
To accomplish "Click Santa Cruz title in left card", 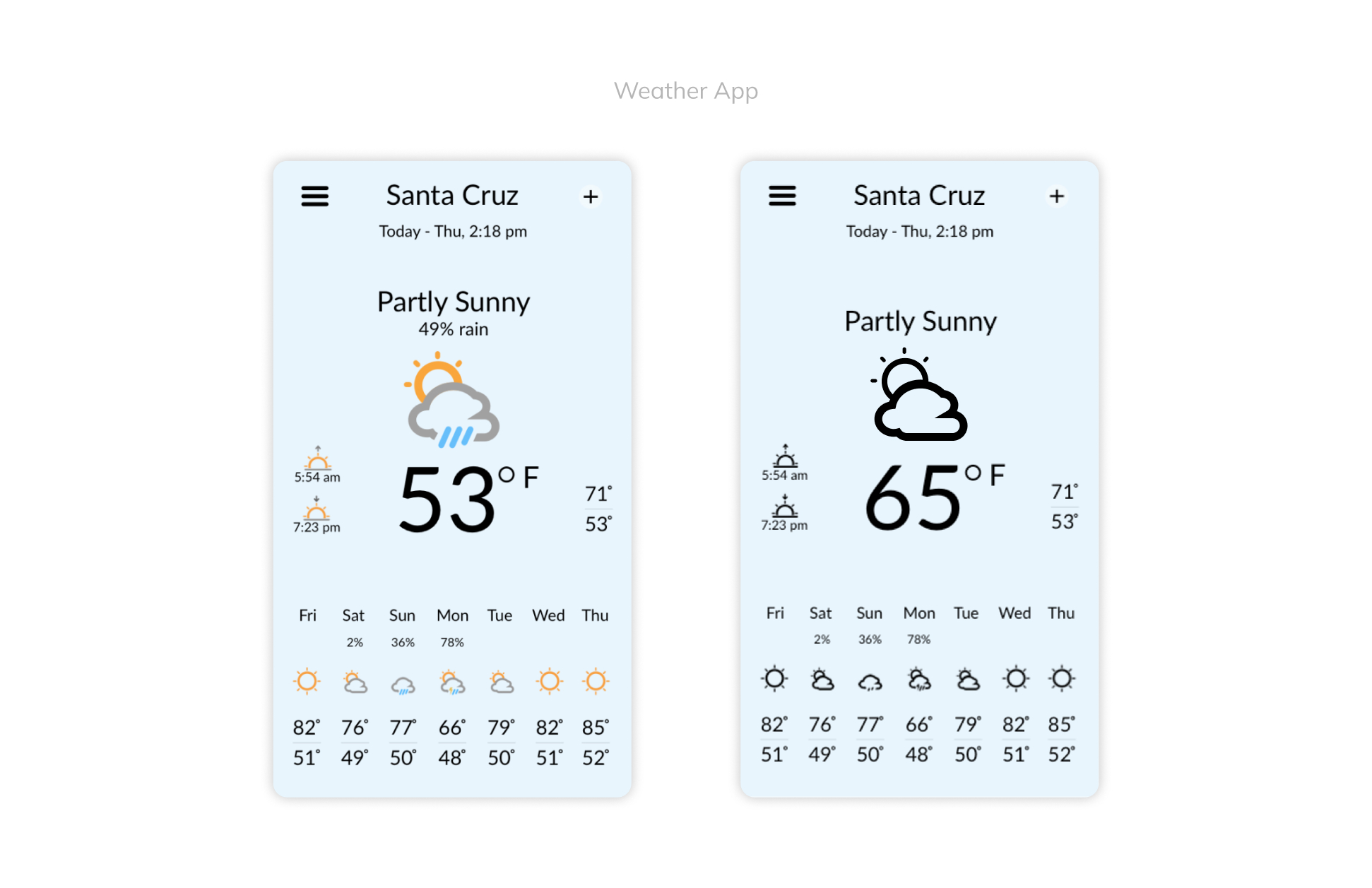I will coord(452,196).
